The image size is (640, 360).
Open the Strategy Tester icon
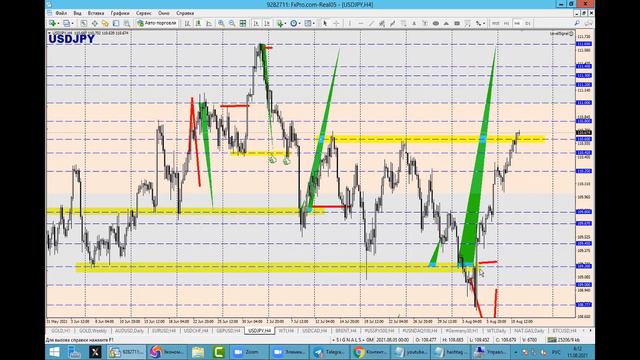127,23
